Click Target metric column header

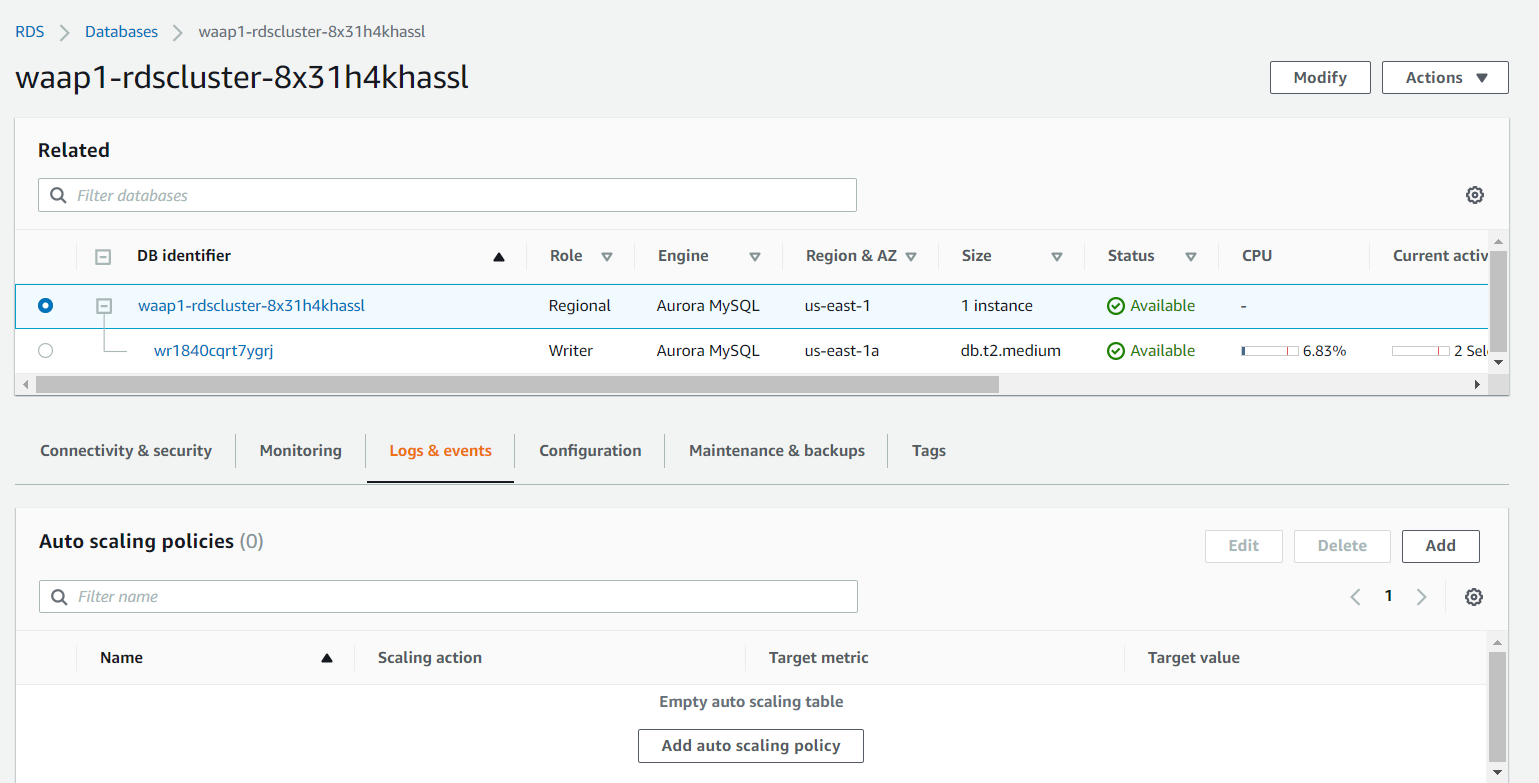[819, 658]
